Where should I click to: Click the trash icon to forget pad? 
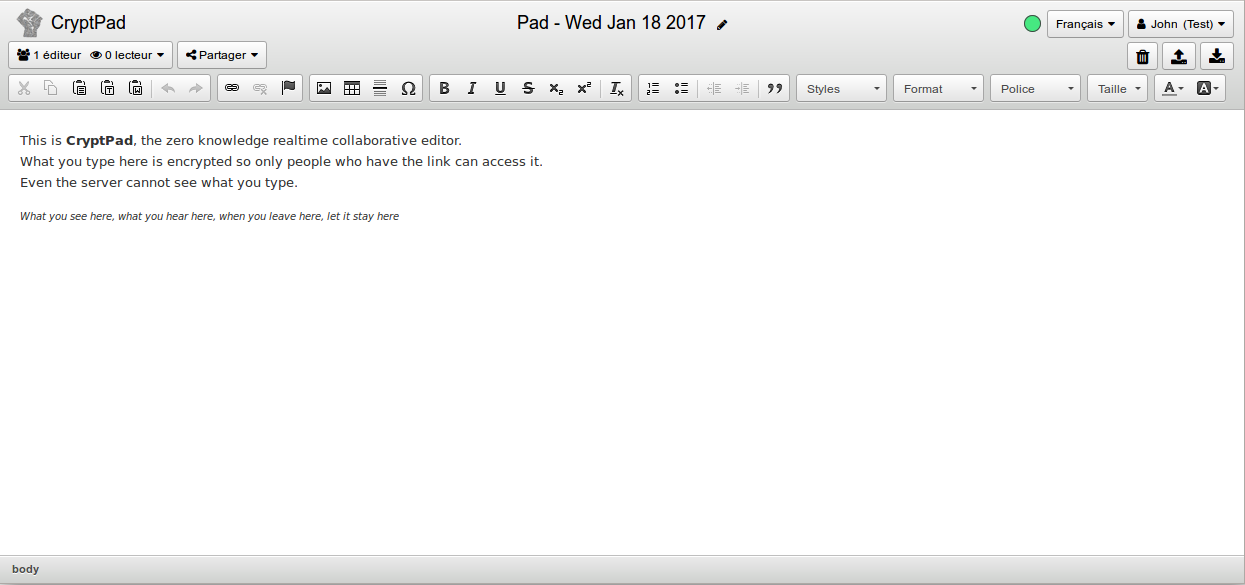pyautogui.click(x=1143, y=56)
